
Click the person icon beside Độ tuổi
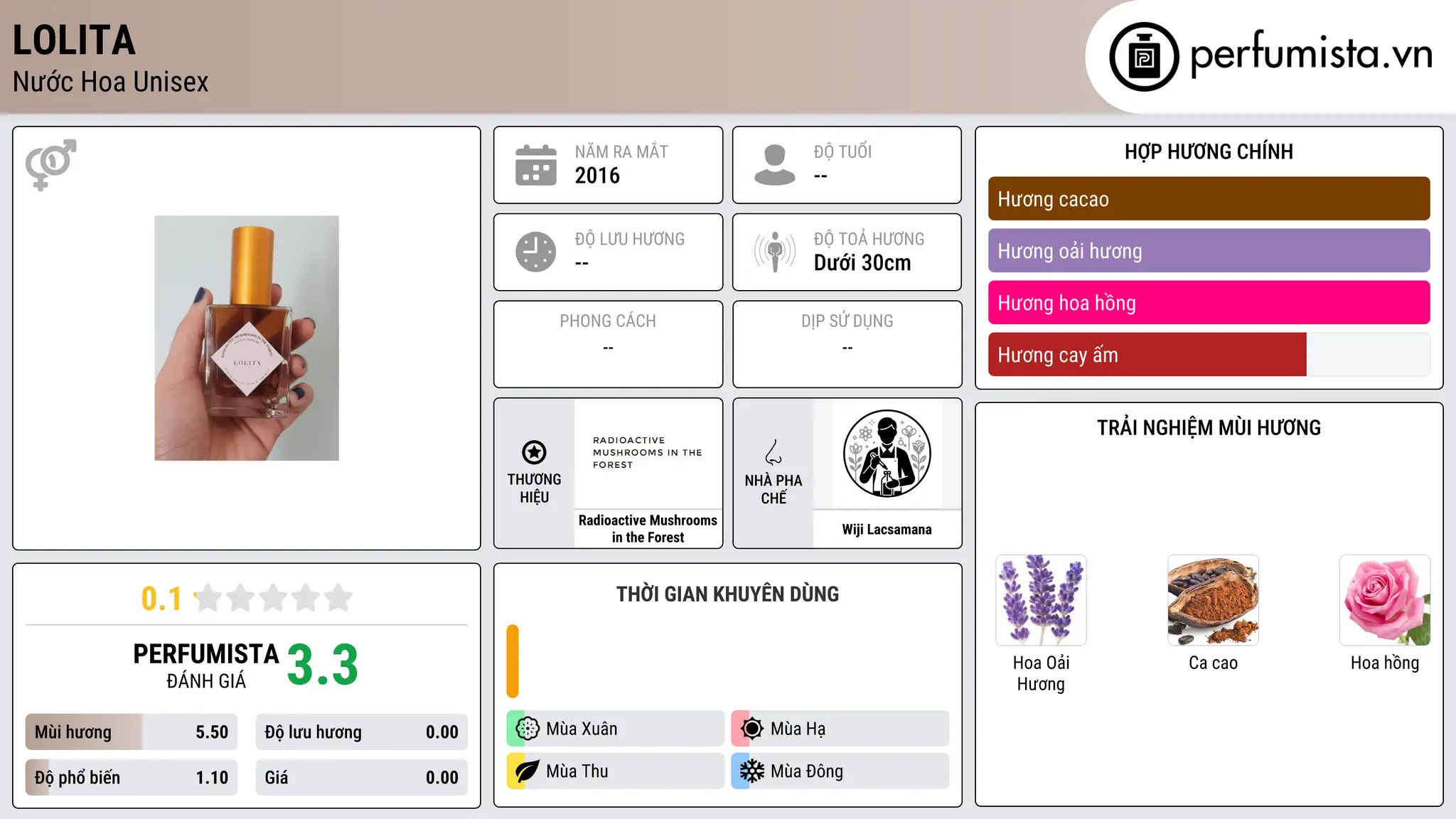click(x=775, y=165)
